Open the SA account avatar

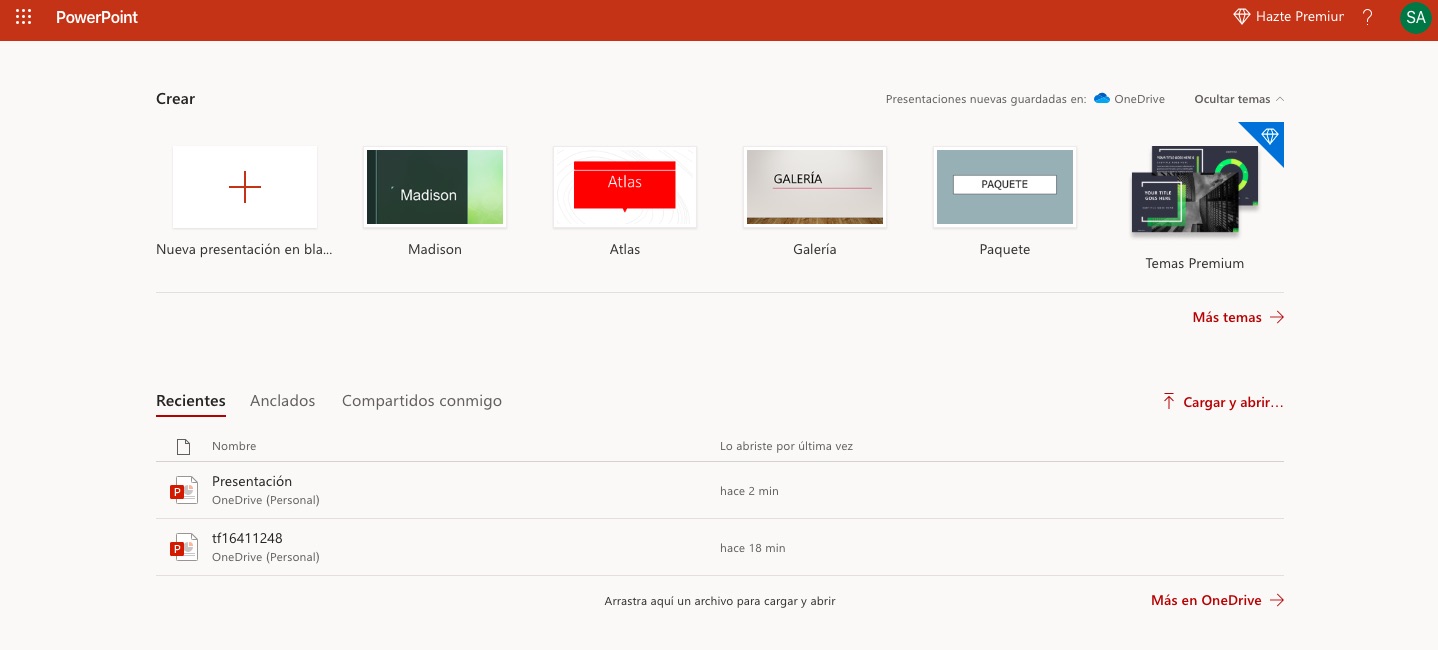pyautogui.click(x=1415, y=17)
